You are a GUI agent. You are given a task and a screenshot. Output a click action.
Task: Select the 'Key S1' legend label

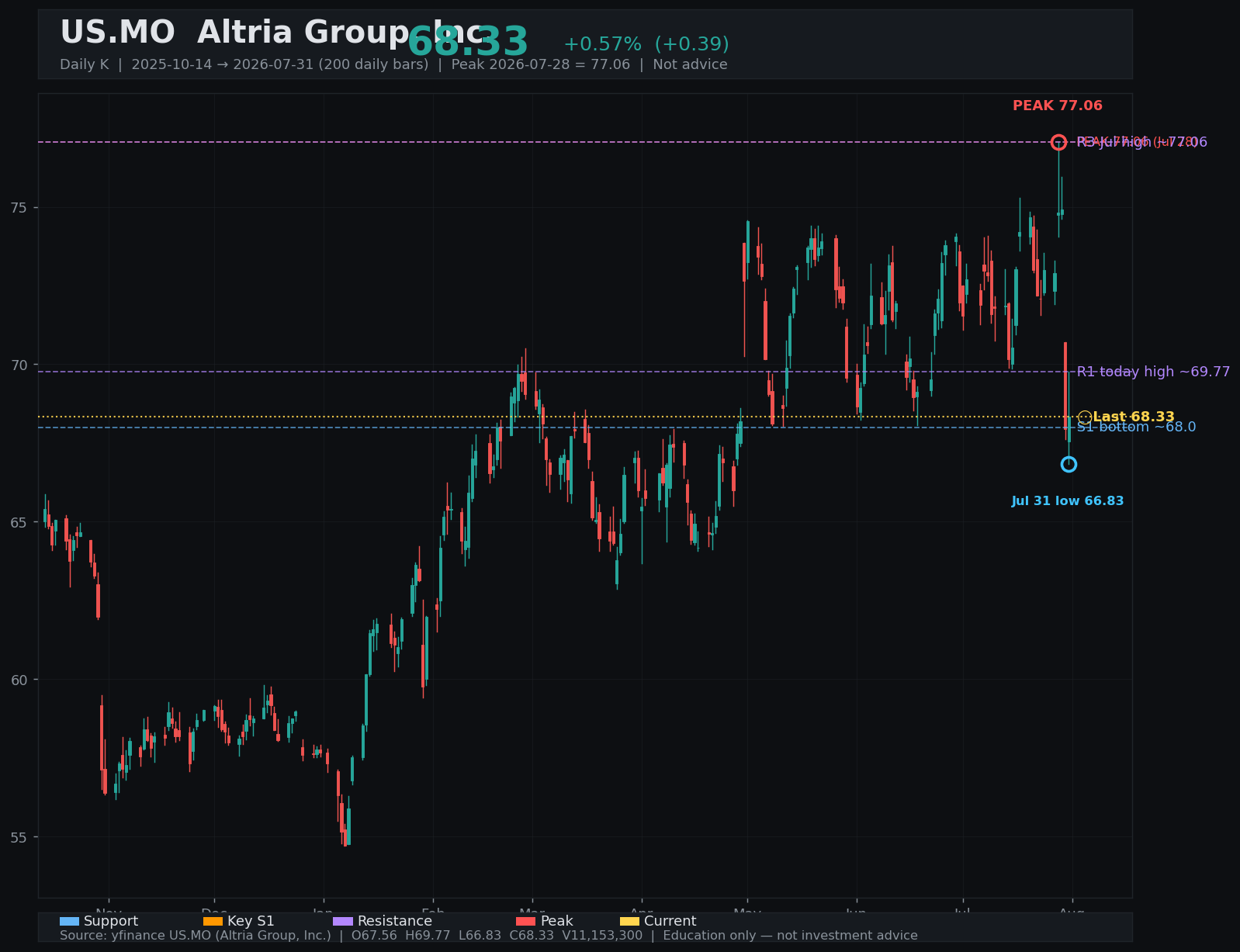point(251,921)
